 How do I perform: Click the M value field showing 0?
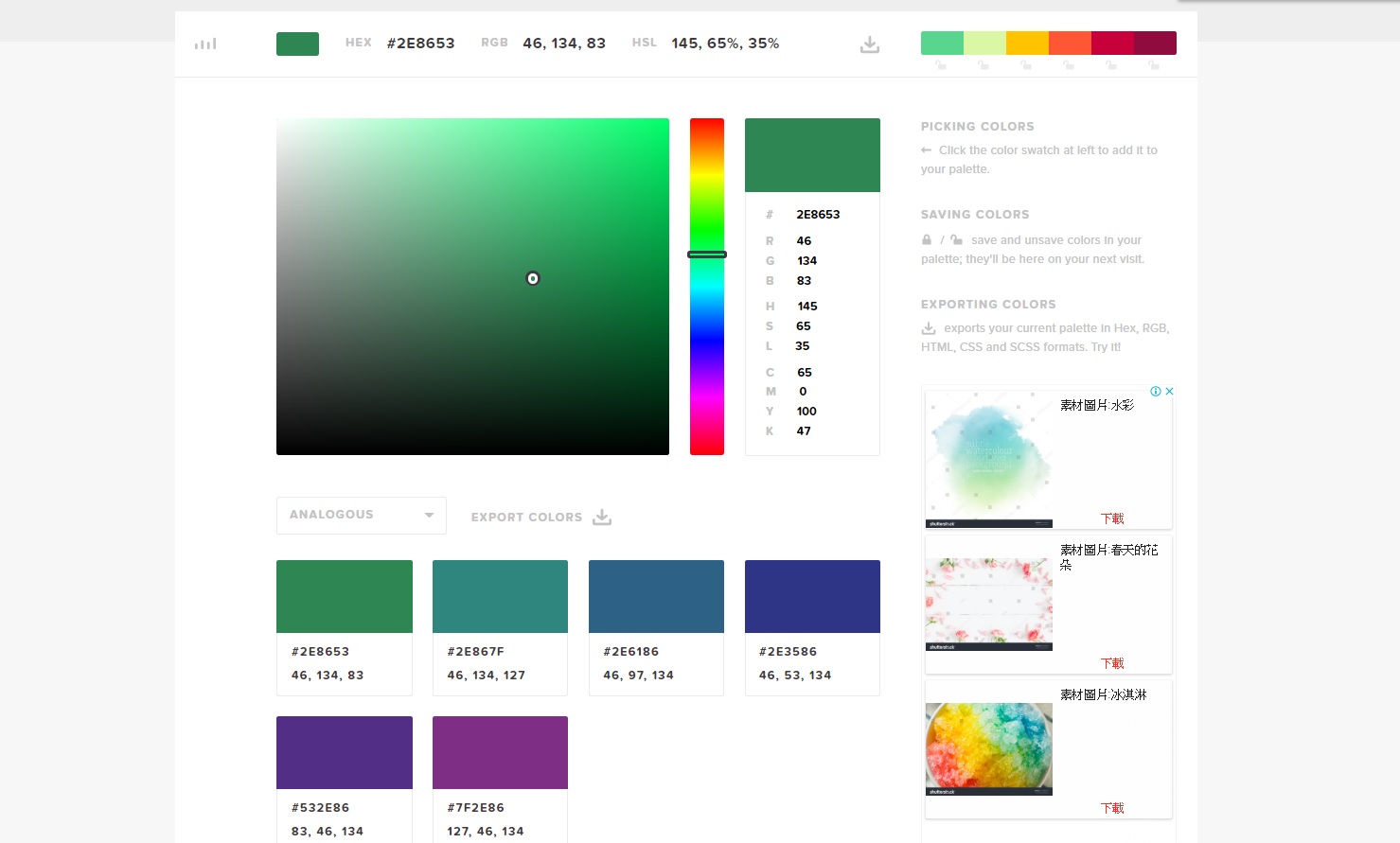click(x=803, y=392)
